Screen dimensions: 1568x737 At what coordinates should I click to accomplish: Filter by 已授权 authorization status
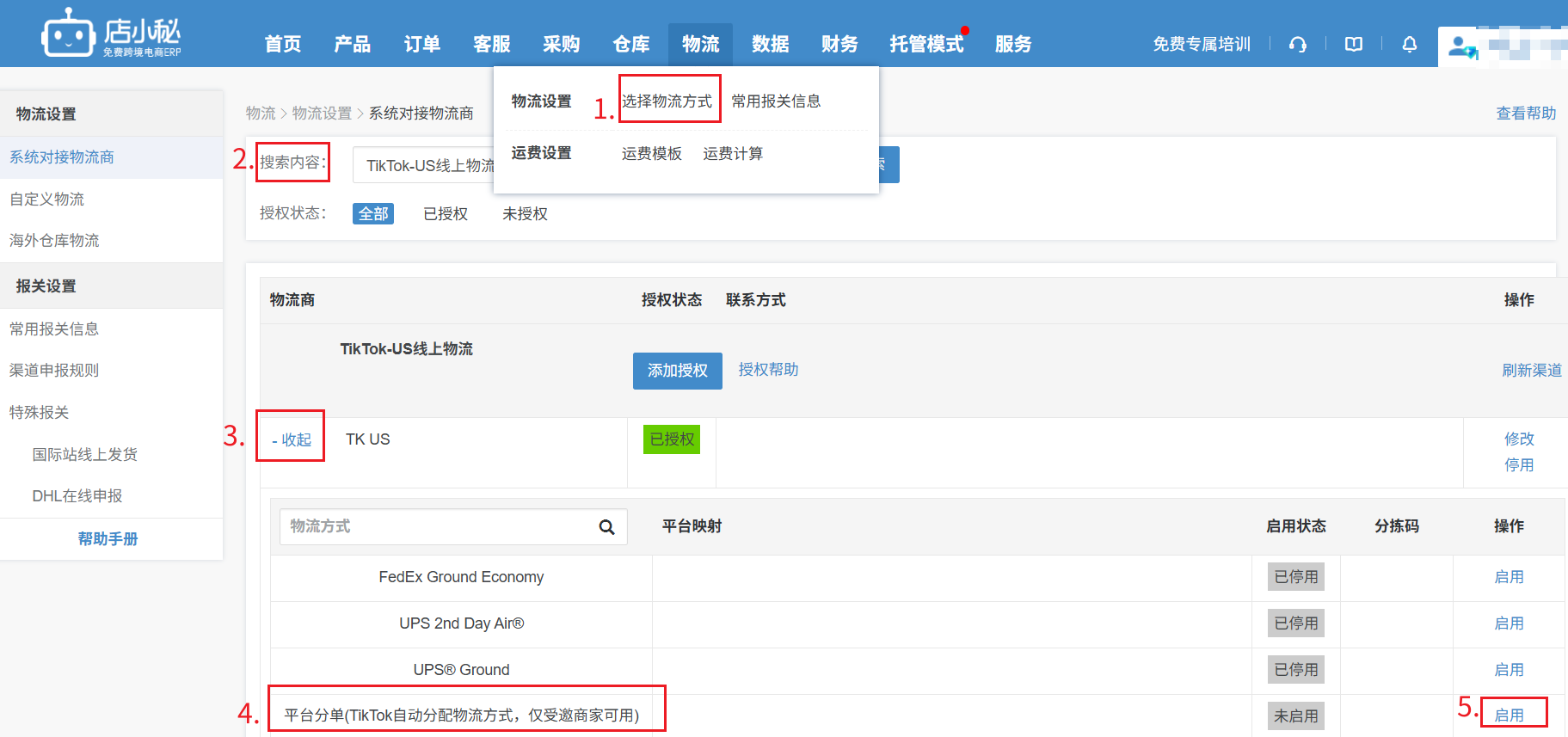(x=446, y=213)
